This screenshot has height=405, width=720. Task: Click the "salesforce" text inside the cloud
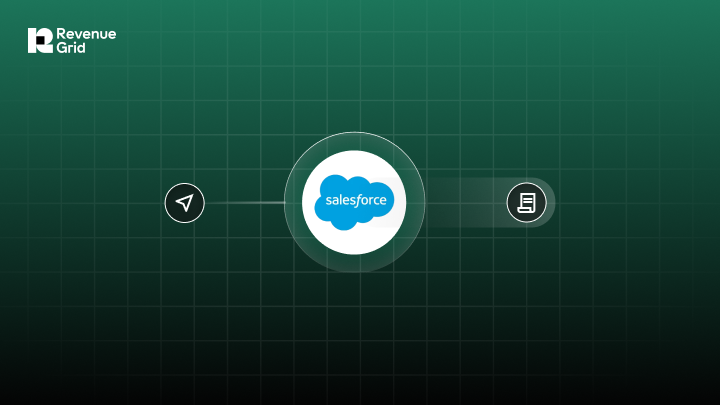click(354, 203)
